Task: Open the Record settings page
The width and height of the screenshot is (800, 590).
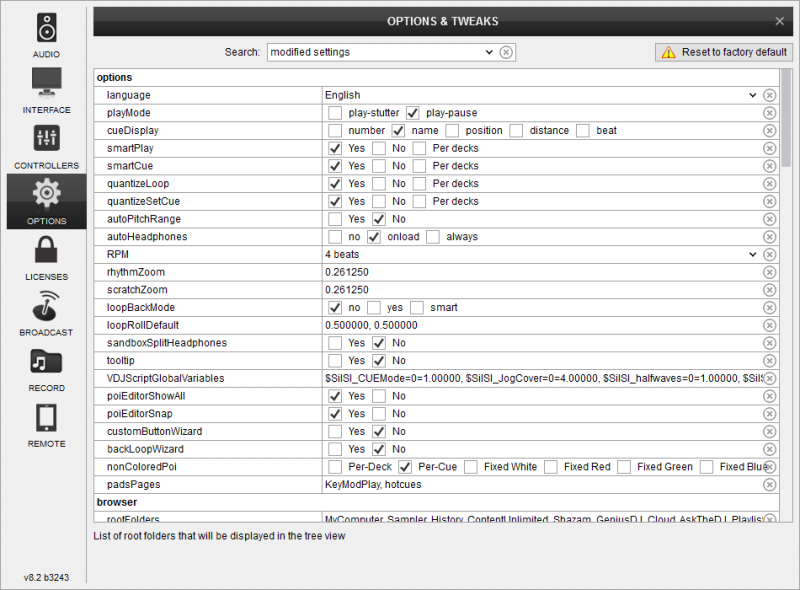Action: pos(46,370)
